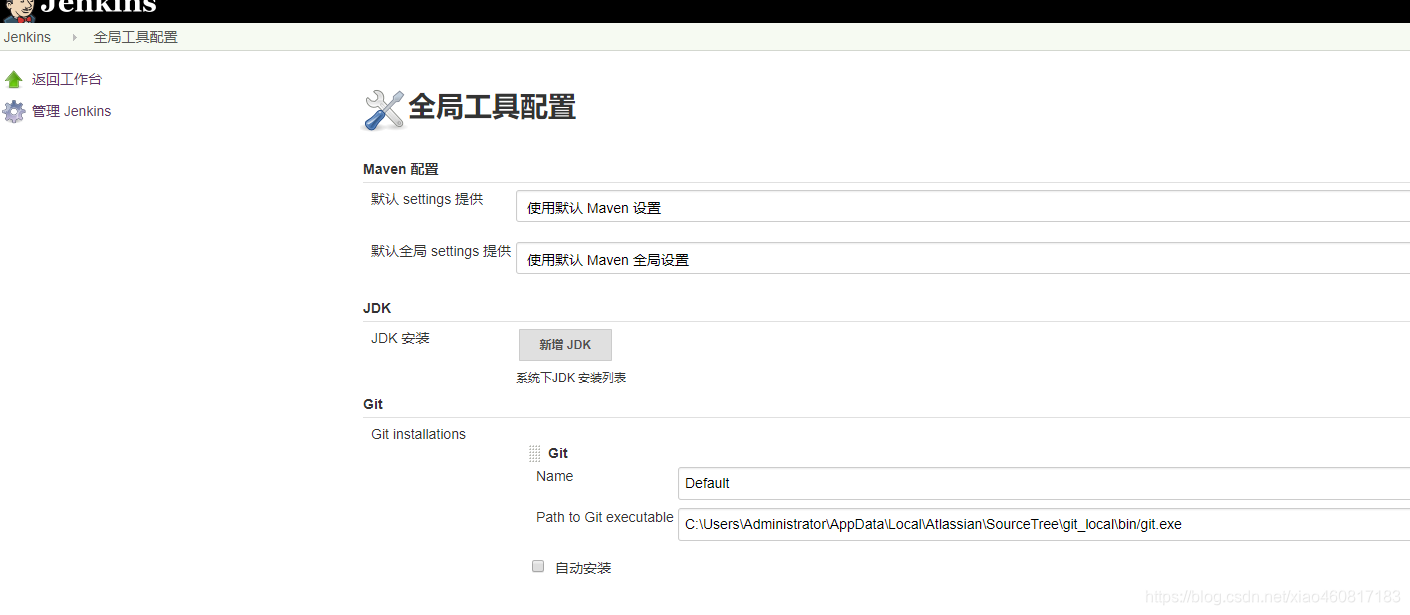This screenshot has height=615, width=1410.
Task: Open the 默认 settings 提供 dropdown
Action: tap(963, 207)
